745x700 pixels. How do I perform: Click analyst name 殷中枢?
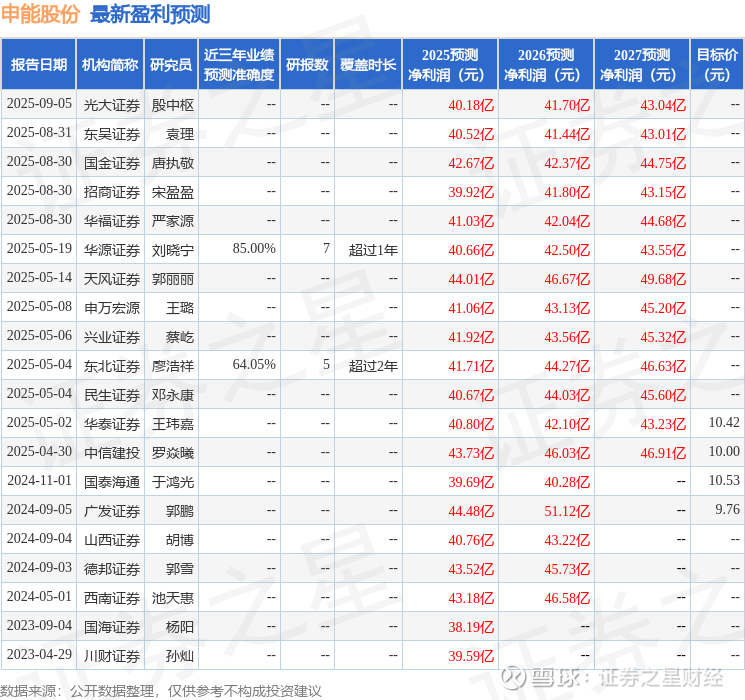pos(172,105)
